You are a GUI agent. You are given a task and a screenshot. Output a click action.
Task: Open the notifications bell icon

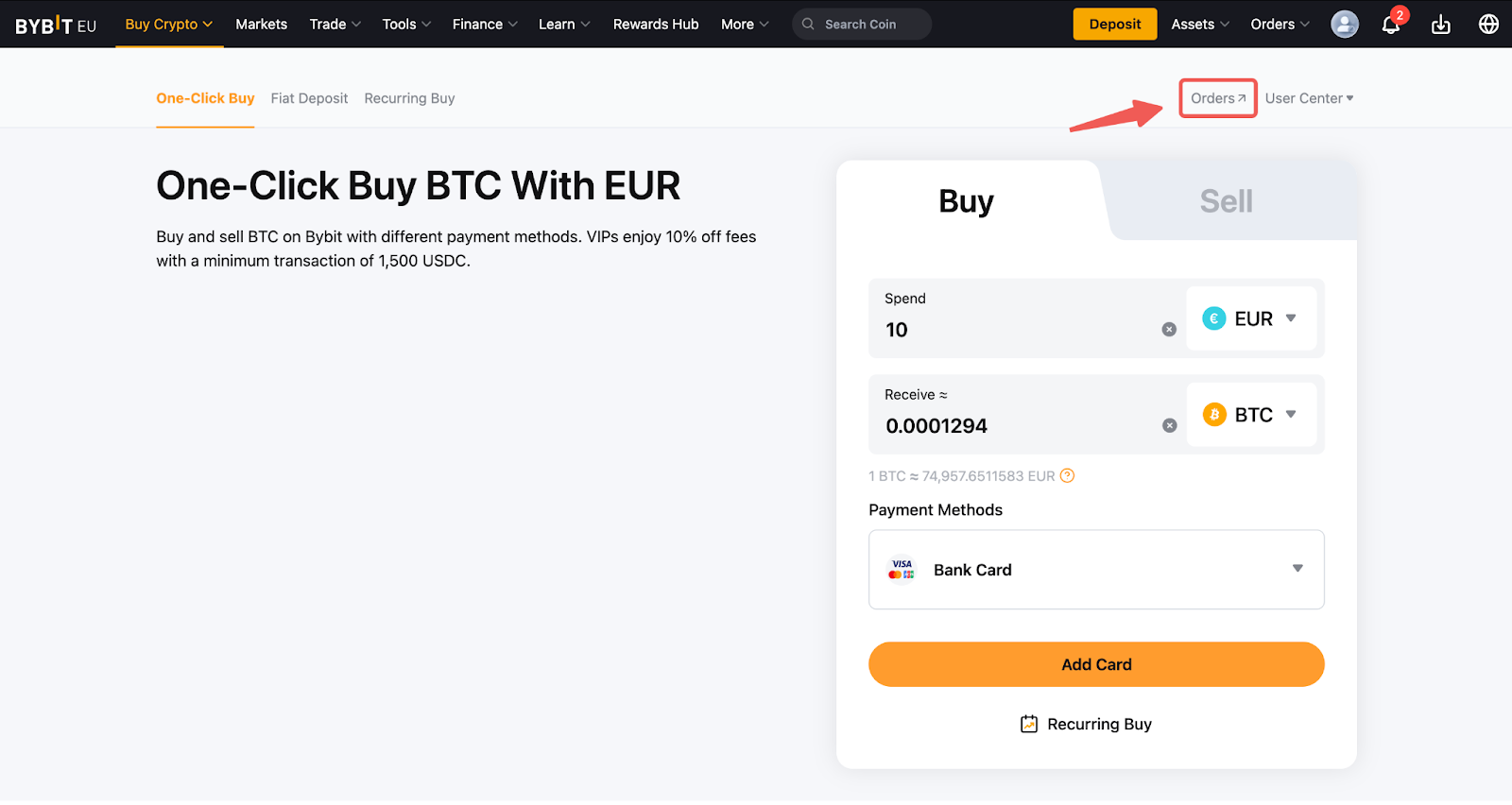(1390, 25)
